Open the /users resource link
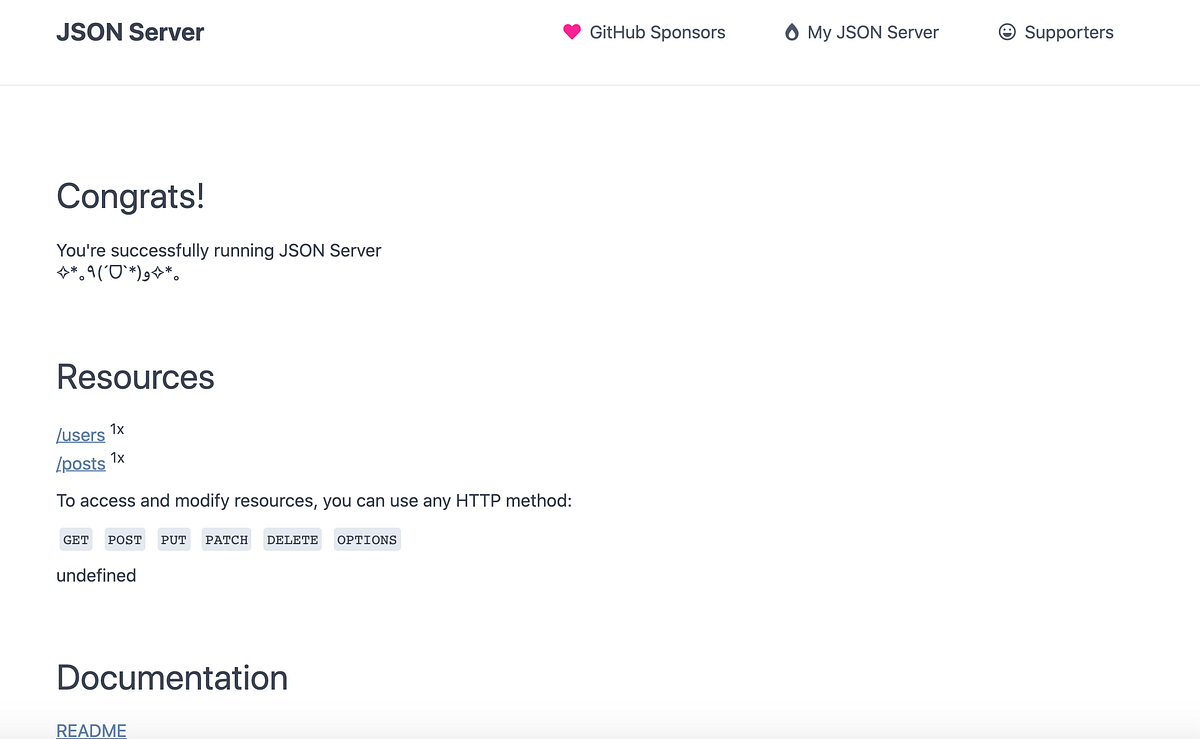The height and width of the screenshot is (739, 1200). click(x=80, y=435)
